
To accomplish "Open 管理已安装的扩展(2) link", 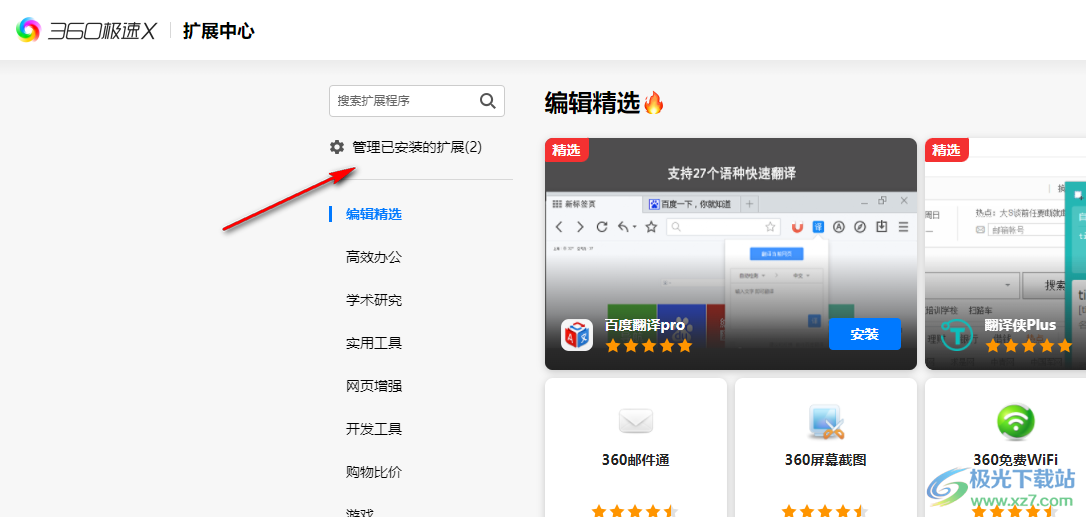I will (x=417, y=147).
